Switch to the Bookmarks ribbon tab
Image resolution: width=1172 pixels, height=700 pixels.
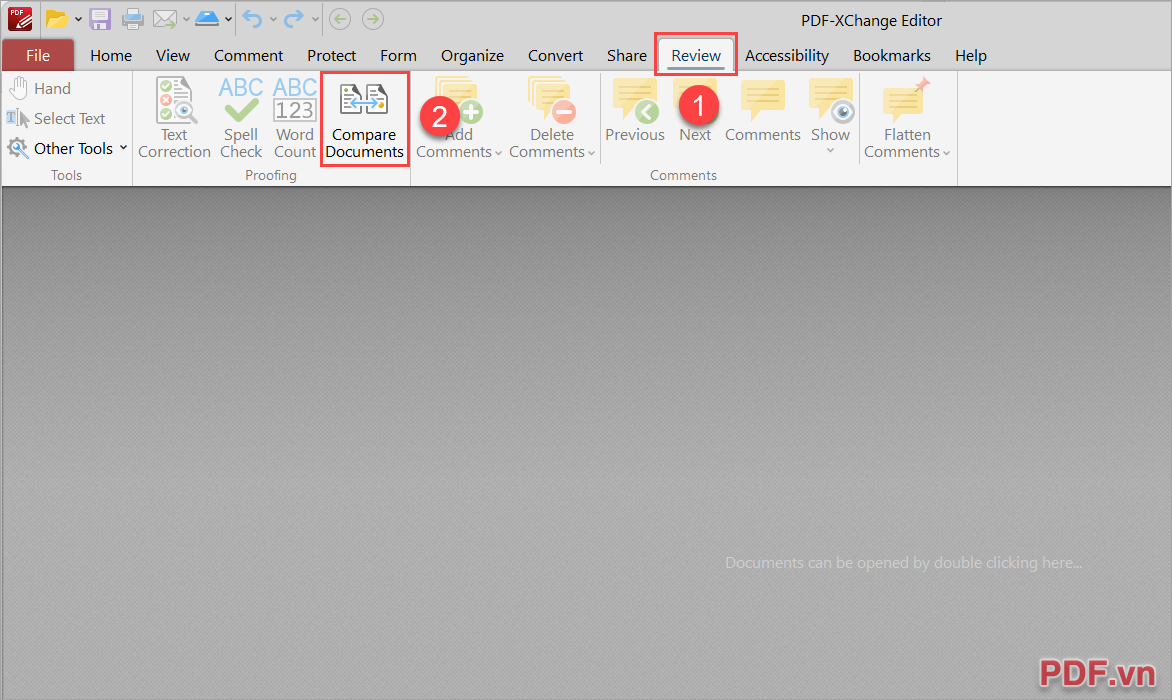pos(892,55)
